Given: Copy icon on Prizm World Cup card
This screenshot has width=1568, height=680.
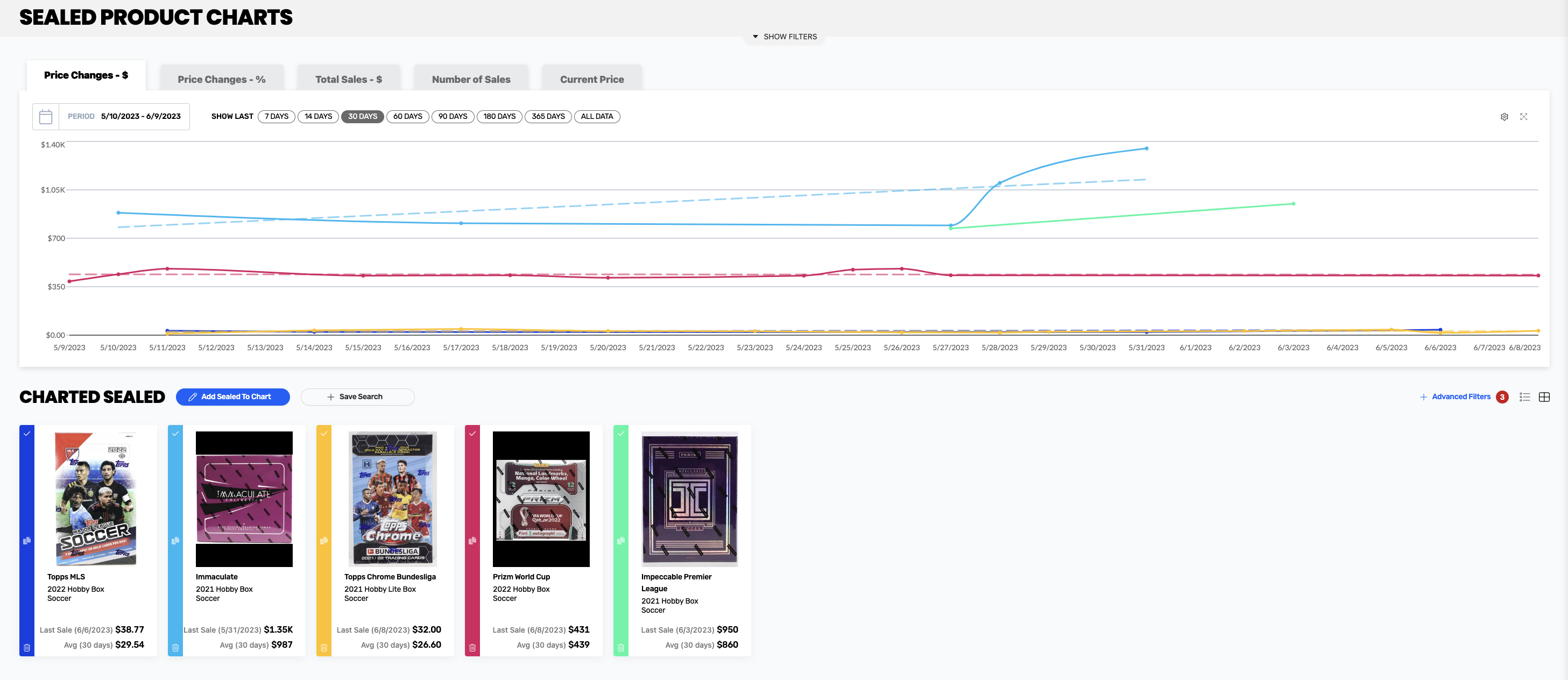Looking at the screenshot, I should pos(472,541).
